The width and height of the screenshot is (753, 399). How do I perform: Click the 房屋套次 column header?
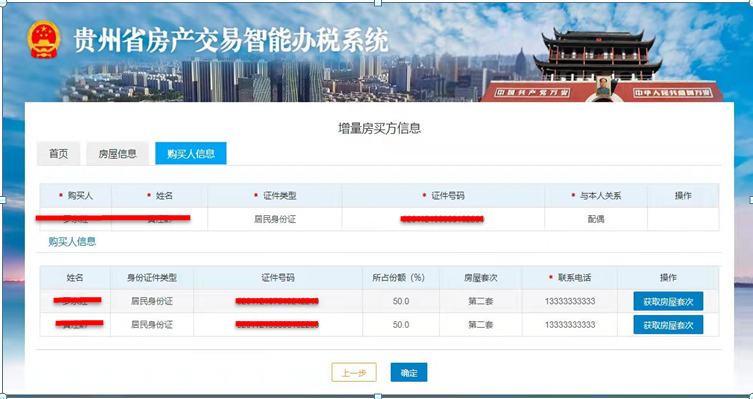coord(481,278)
